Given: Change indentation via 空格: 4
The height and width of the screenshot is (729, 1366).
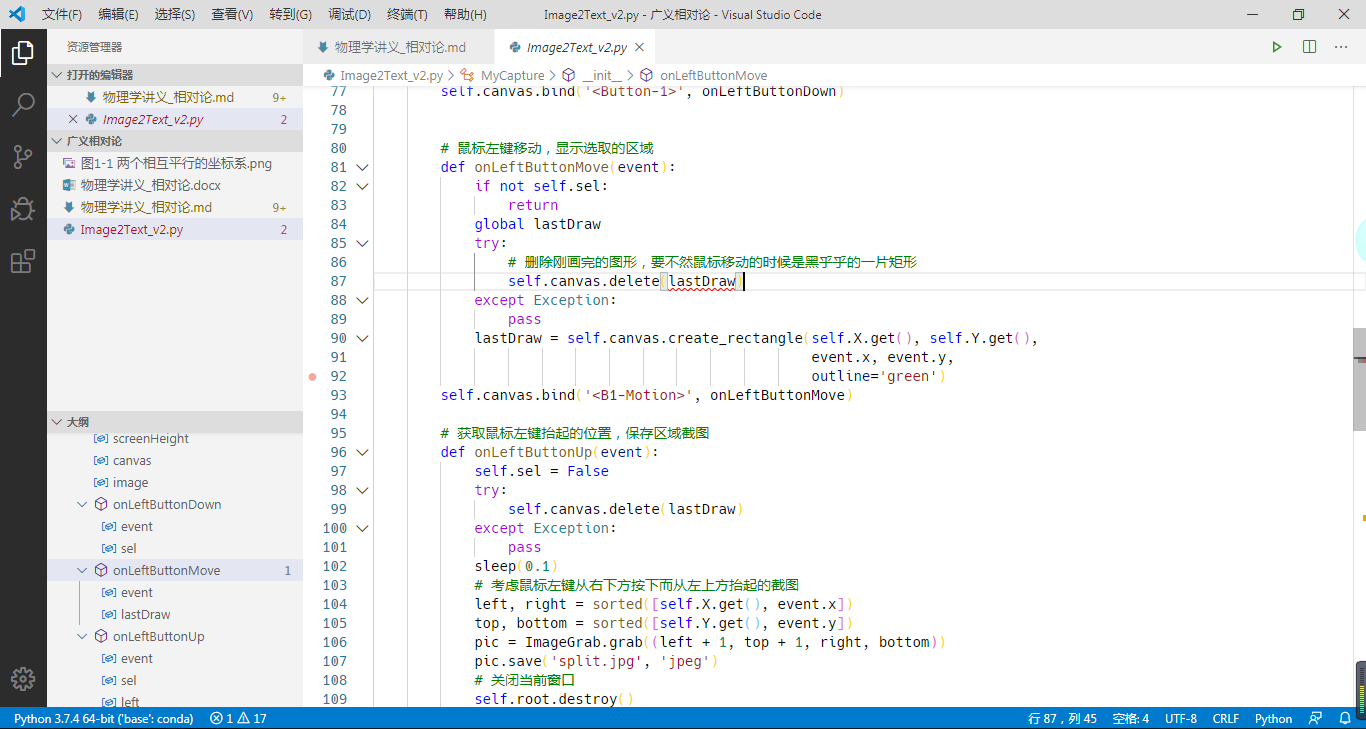Looking at the screenshot, I should [1131, 718].
